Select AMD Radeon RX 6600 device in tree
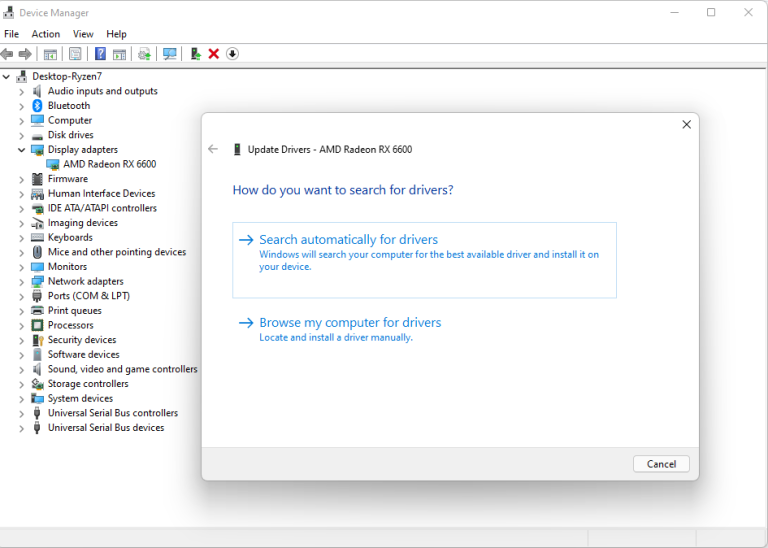This screenshot has height=548, width=768. pos(109,164)
